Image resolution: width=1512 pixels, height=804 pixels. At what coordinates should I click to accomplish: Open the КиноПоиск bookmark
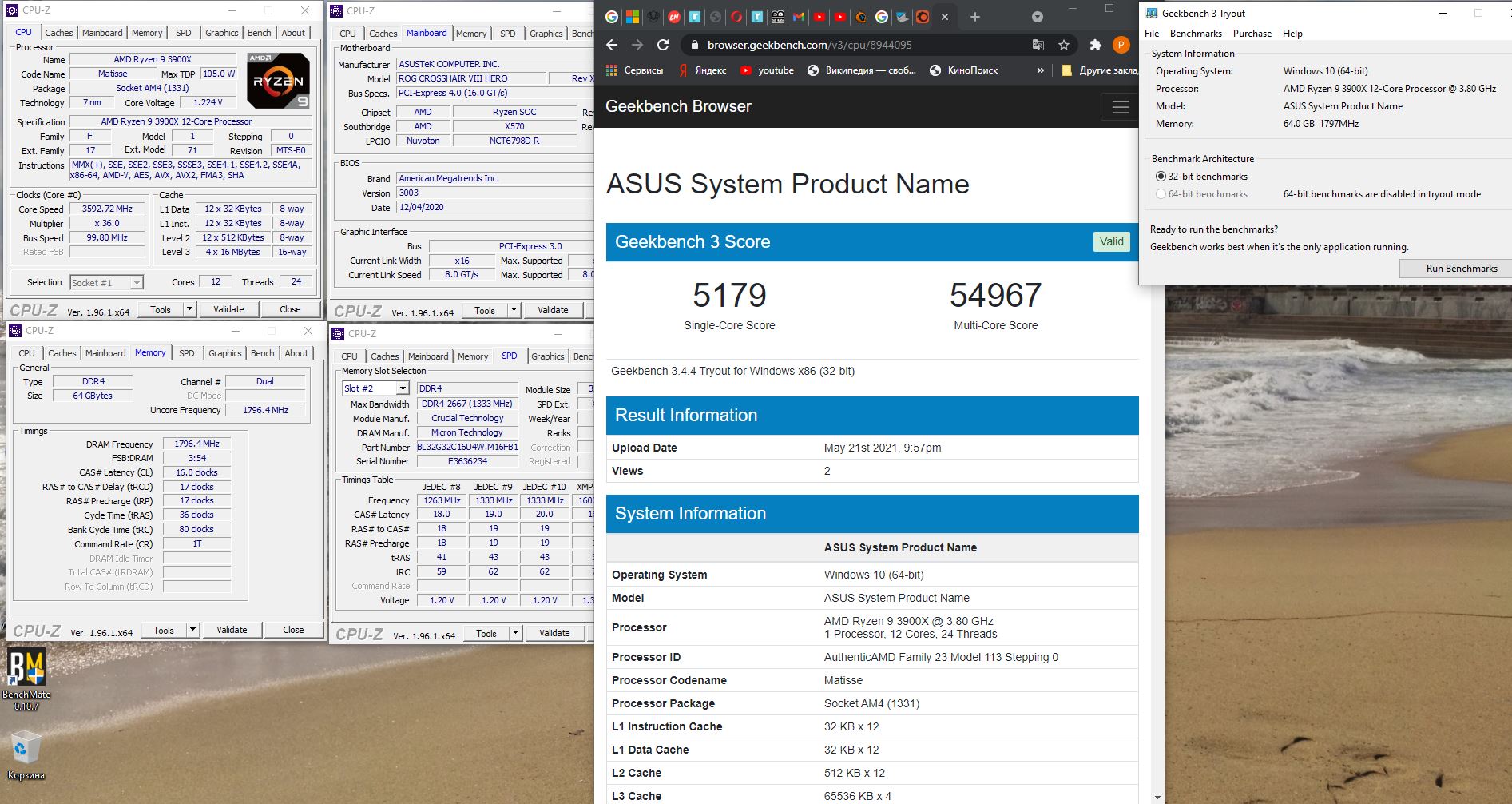point(963,70)
